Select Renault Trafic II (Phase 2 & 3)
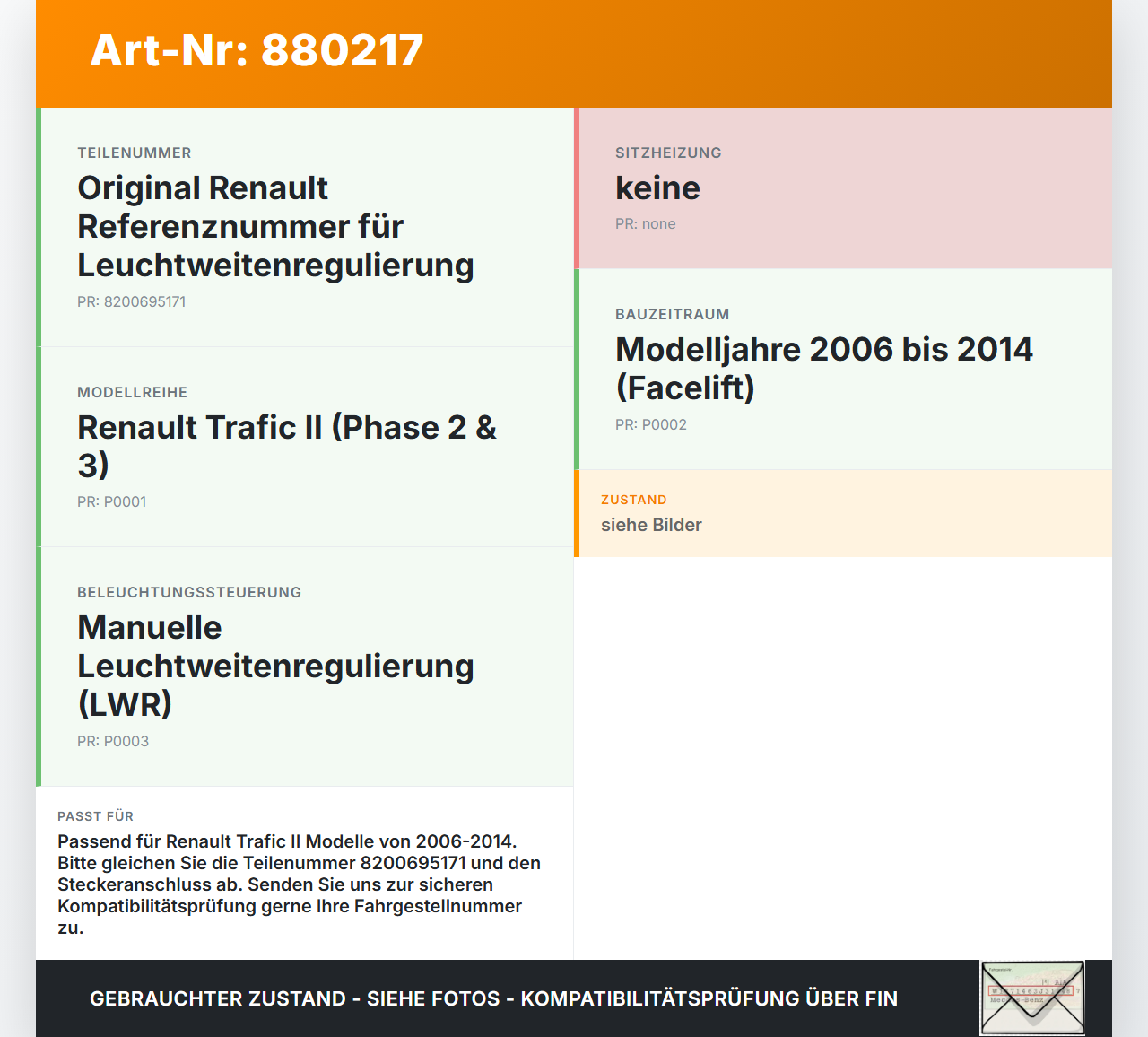The height and width of the screenshot is (1037, 1148). [287, 446]
